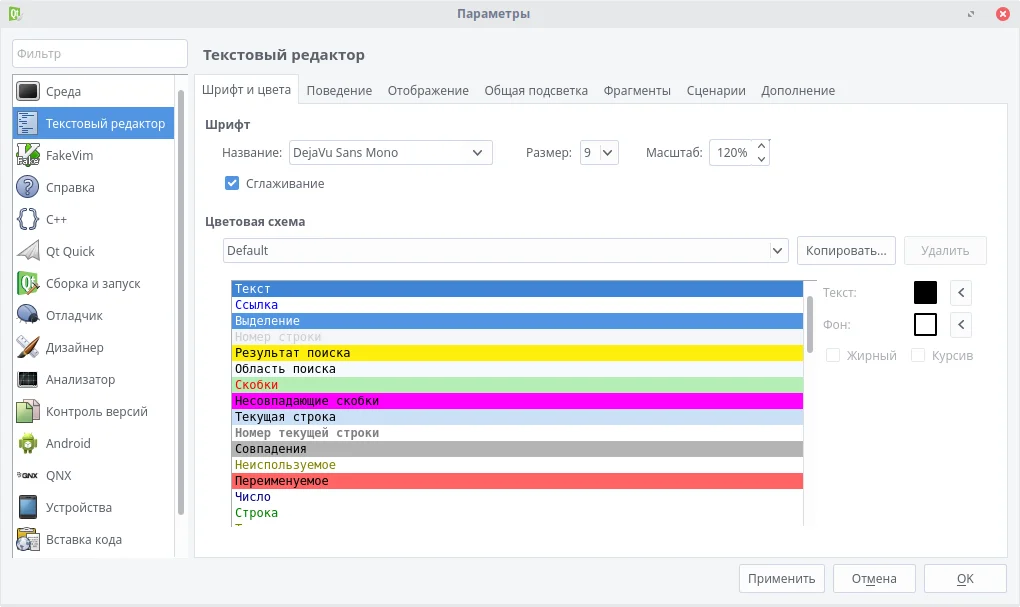Viewport: 1020px width, 607px height.
Task: Open the FakeVim settings icon
Action: click(x=28, y=155)
